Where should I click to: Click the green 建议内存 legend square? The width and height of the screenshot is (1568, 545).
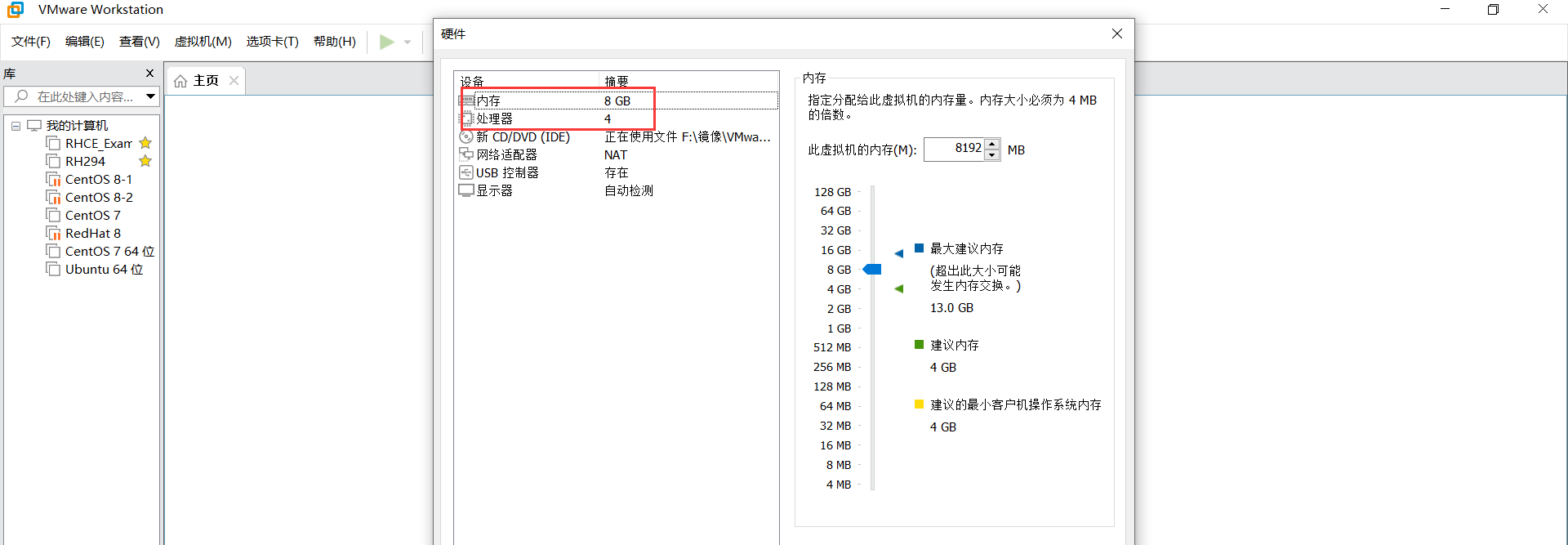click(919, 345)
